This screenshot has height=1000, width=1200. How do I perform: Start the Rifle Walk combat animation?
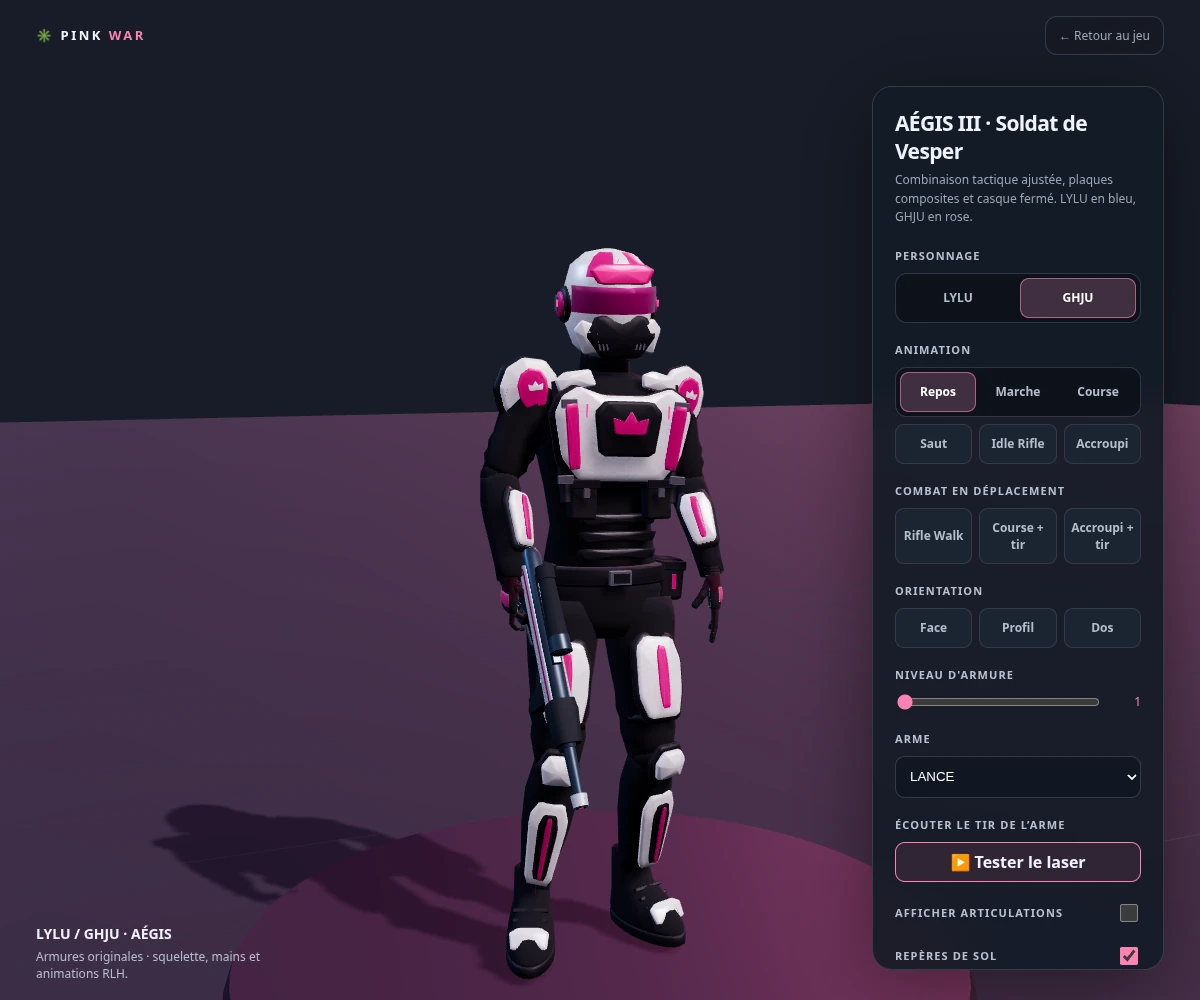[x=933, y=536]
